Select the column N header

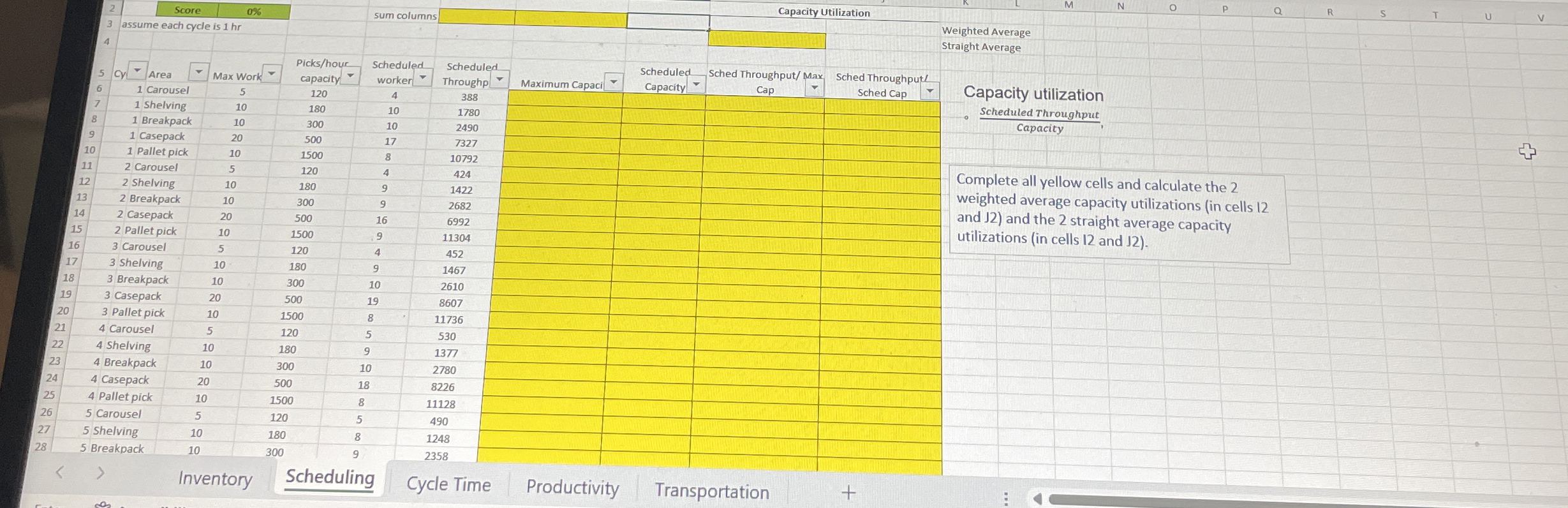tap(1121, 6)
